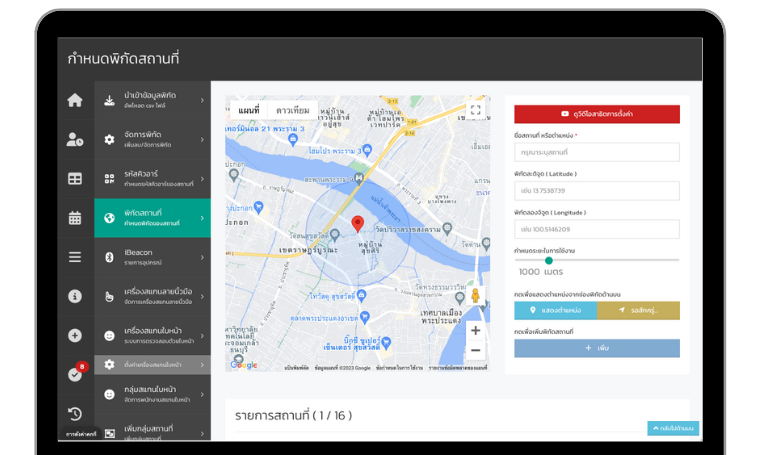Click the โฮมโปร พระราม 3 shopping marker

click(x=367, y=150)
